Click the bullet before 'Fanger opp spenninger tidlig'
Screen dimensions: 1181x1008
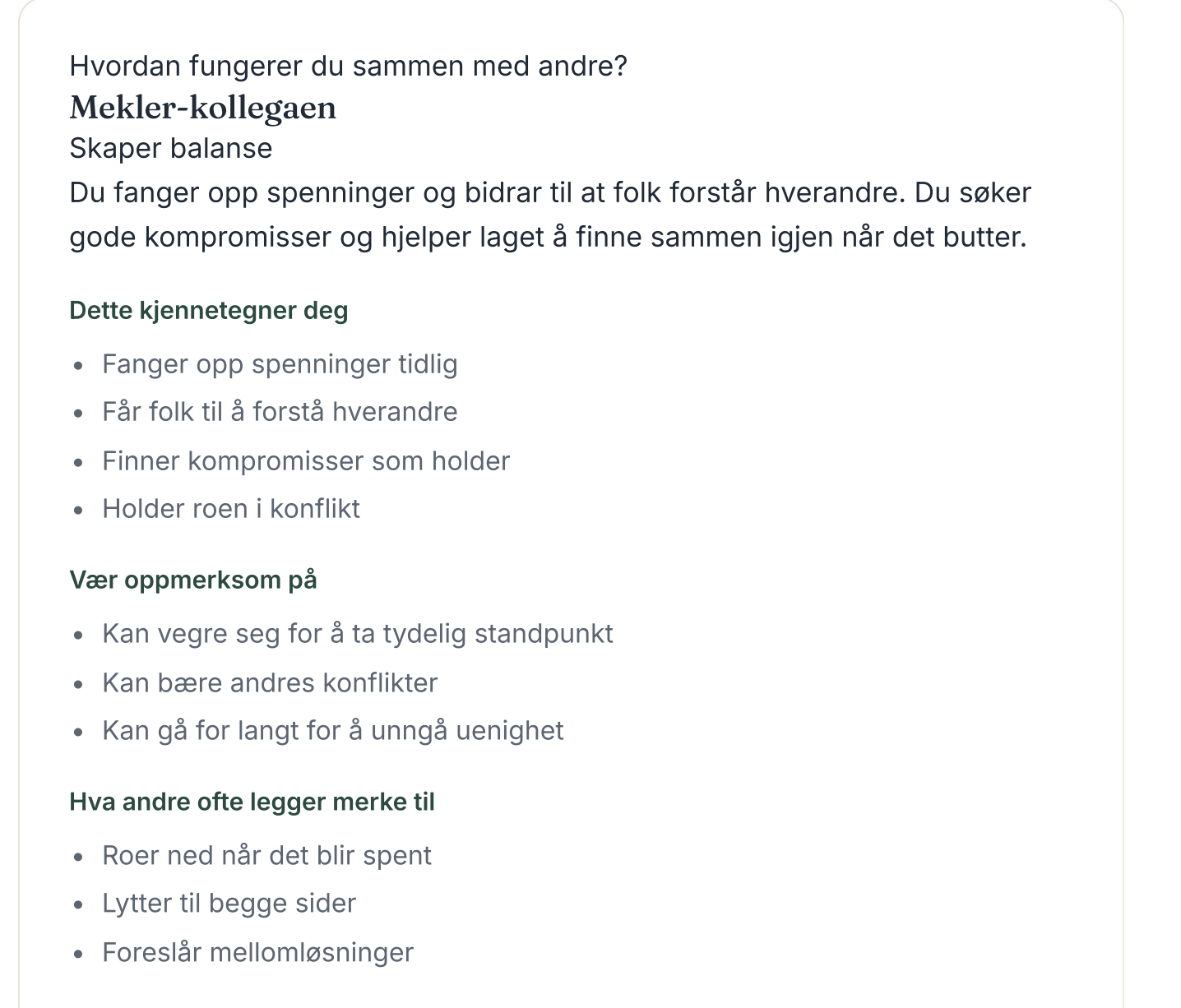(x=78, y=365)
